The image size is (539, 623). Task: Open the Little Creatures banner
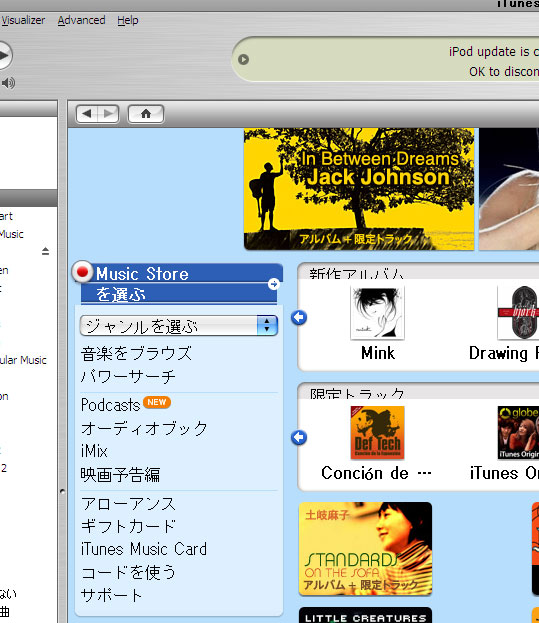click(365, 615)
